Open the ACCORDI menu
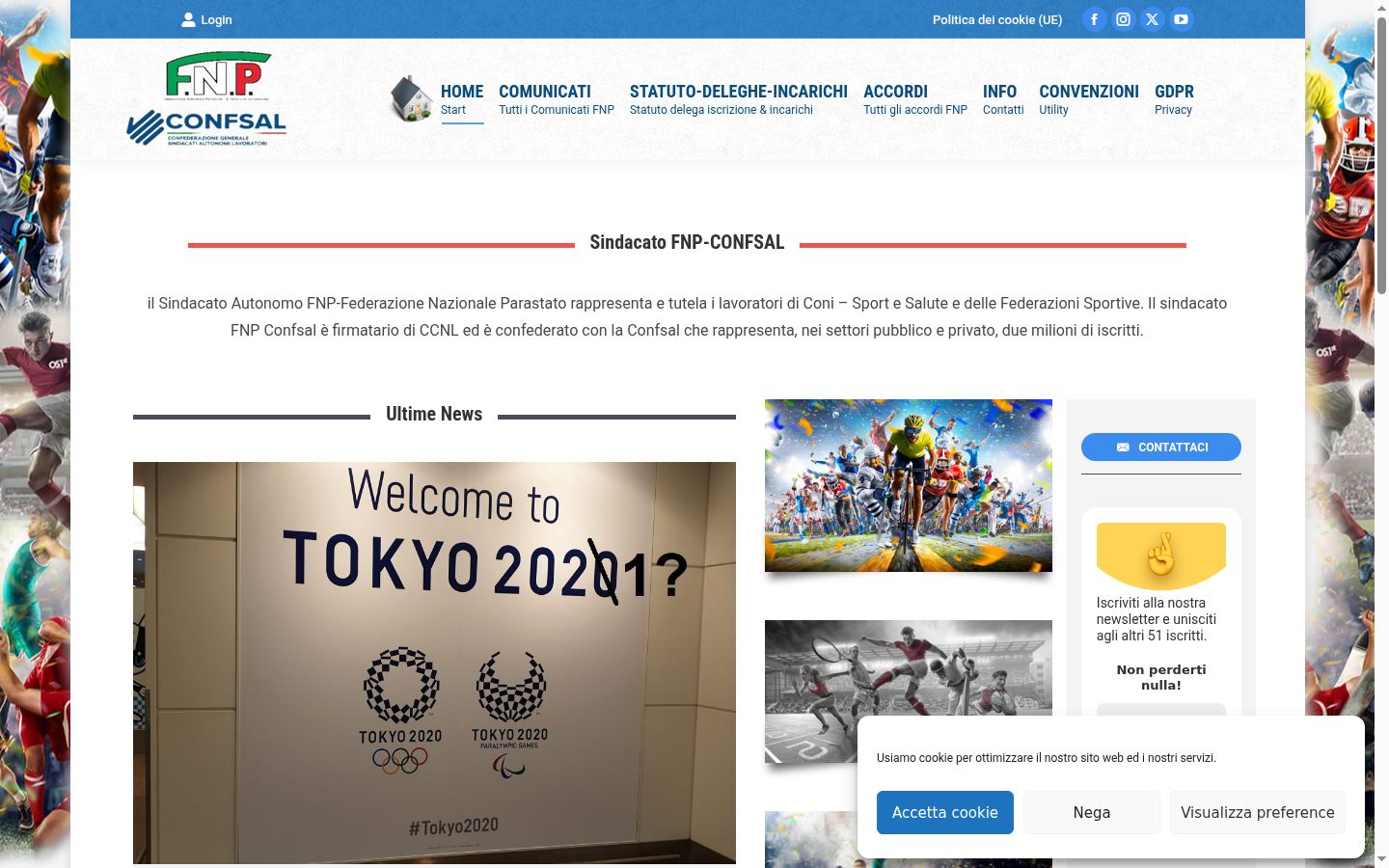This screenshot has width=1389, height=868. [915, 99]
